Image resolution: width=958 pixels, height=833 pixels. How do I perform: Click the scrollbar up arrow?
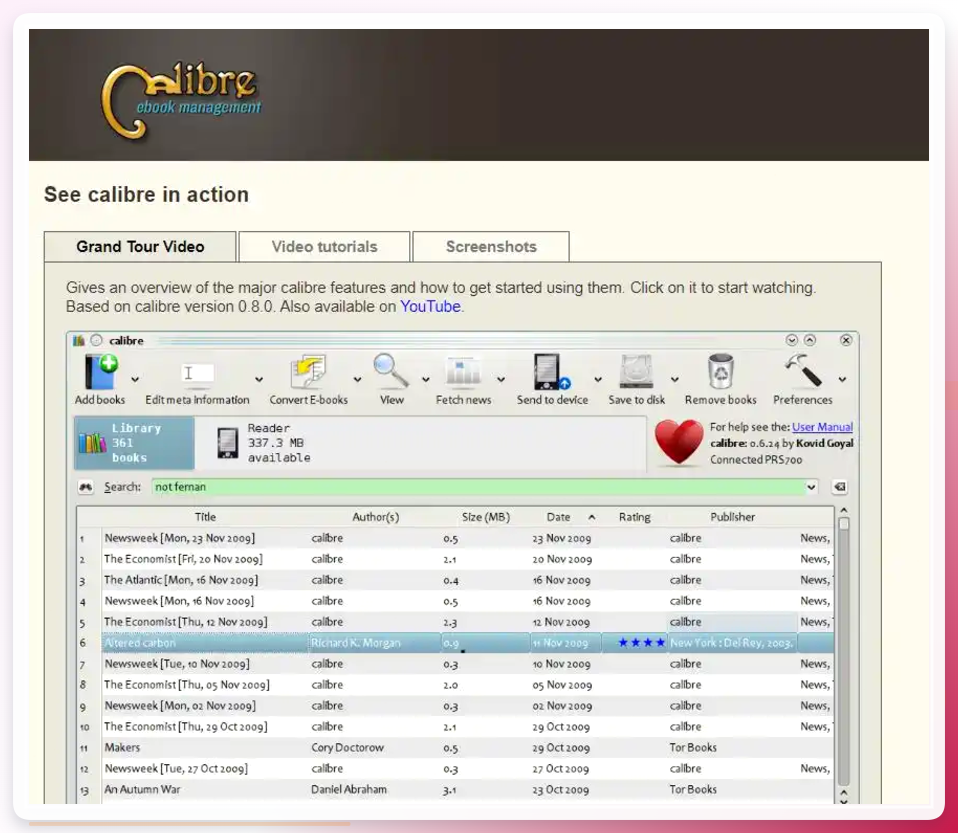[x=844, y=510]
